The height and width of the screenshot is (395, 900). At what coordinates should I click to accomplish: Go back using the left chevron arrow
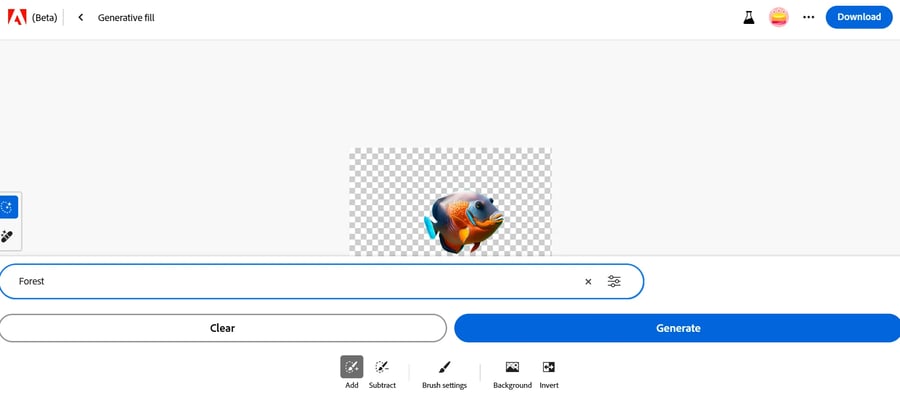(x=81, y=17)
